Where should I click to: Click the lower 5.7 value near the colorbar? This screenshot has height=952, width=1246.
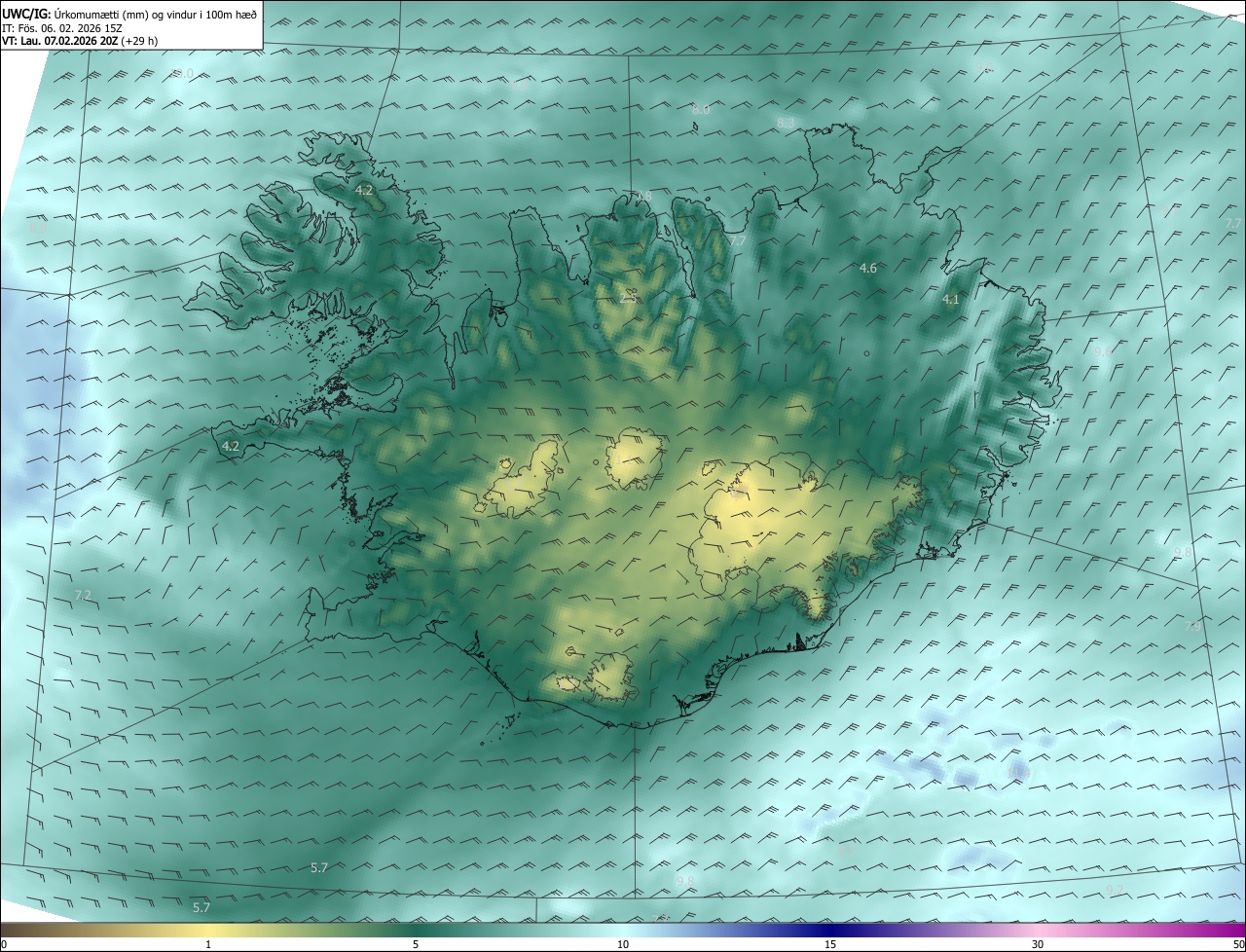[x=202, y=907]
